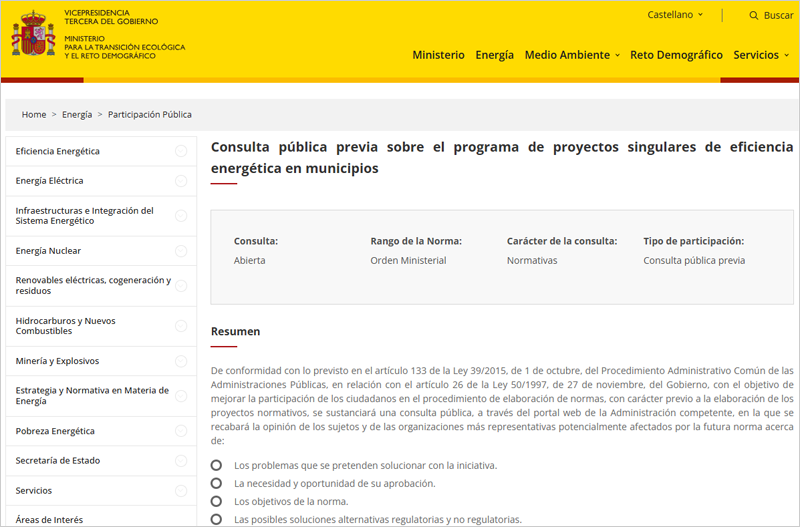Open the Energía top menu item
The height and width of the screenshot is (527, 800).
(x=494, y=55)
